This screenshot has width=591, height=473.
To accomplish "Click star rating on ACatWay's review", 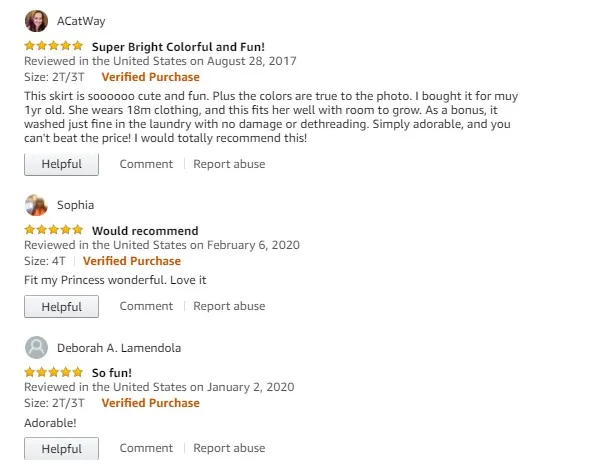I will pos(54,46).
